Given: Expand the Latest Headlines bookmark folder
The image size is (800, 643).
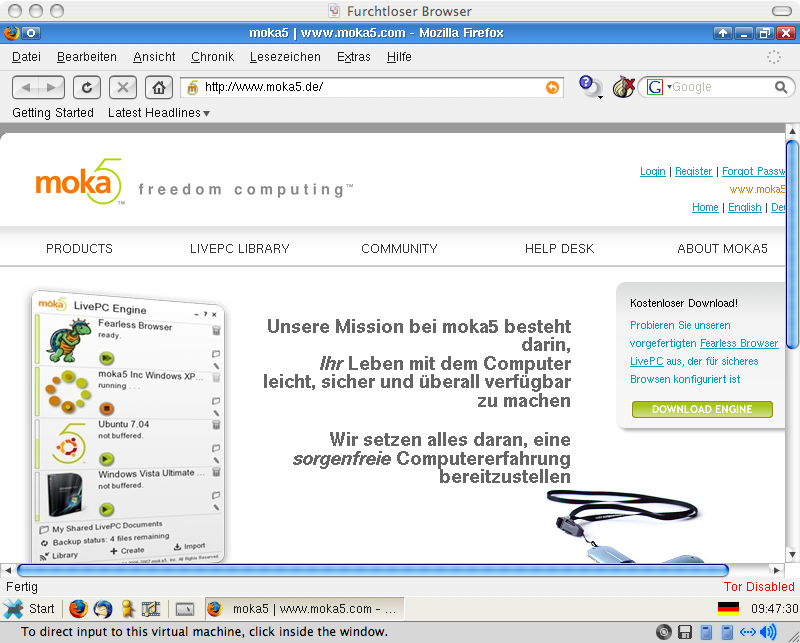Looking at the screenshot, I should (159, 113).
